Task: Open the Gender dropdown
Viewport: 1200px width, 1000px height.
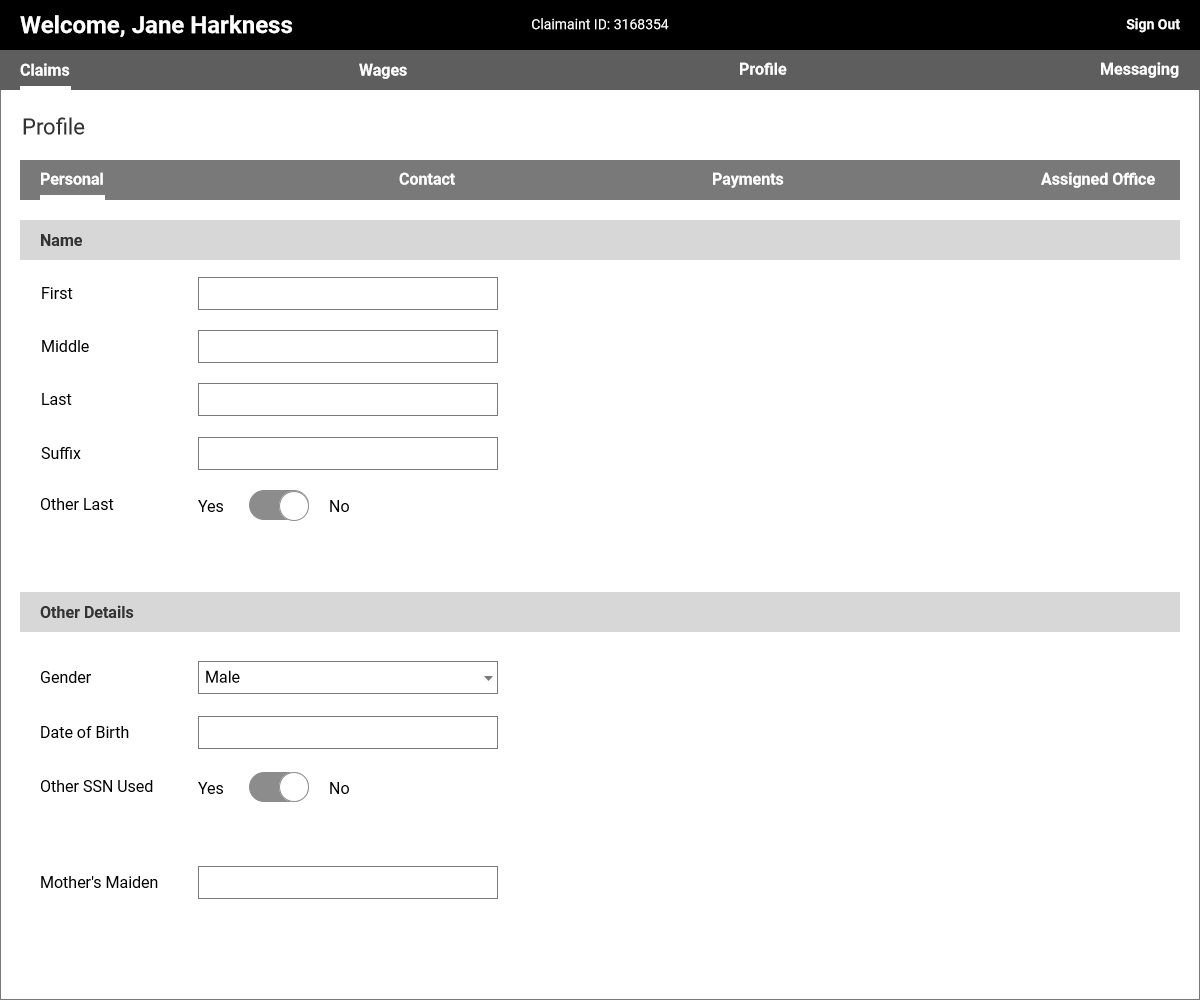Action: coord(347,678)
